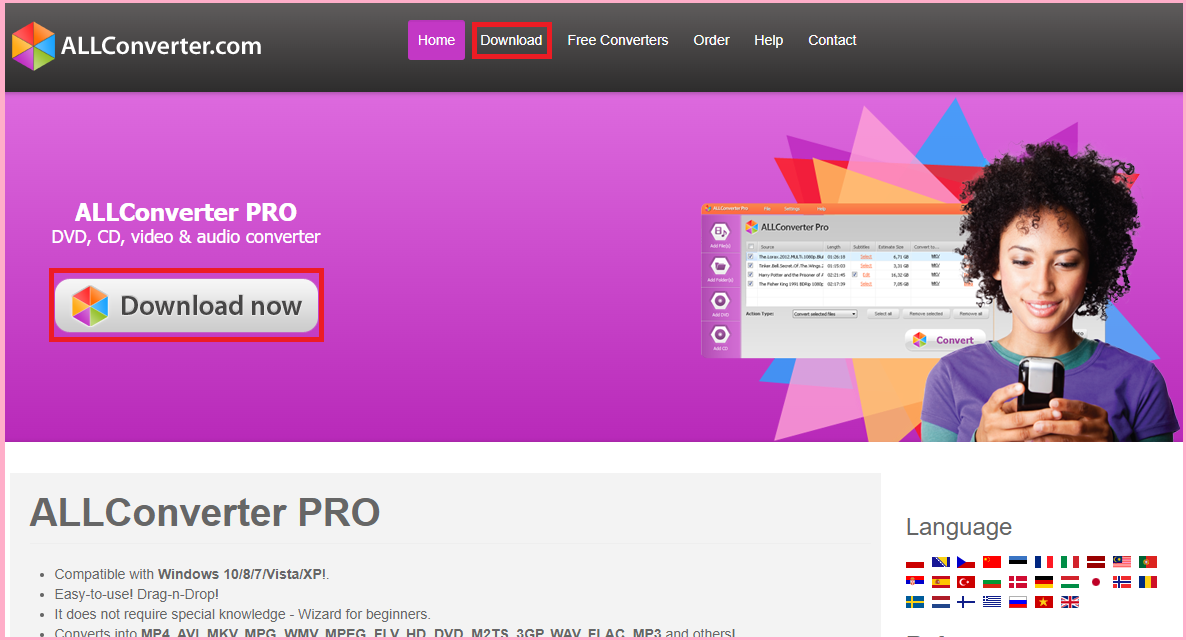Select the Latvian flag language
The height and width of the screenshot is (640, 1186).
1096,562
